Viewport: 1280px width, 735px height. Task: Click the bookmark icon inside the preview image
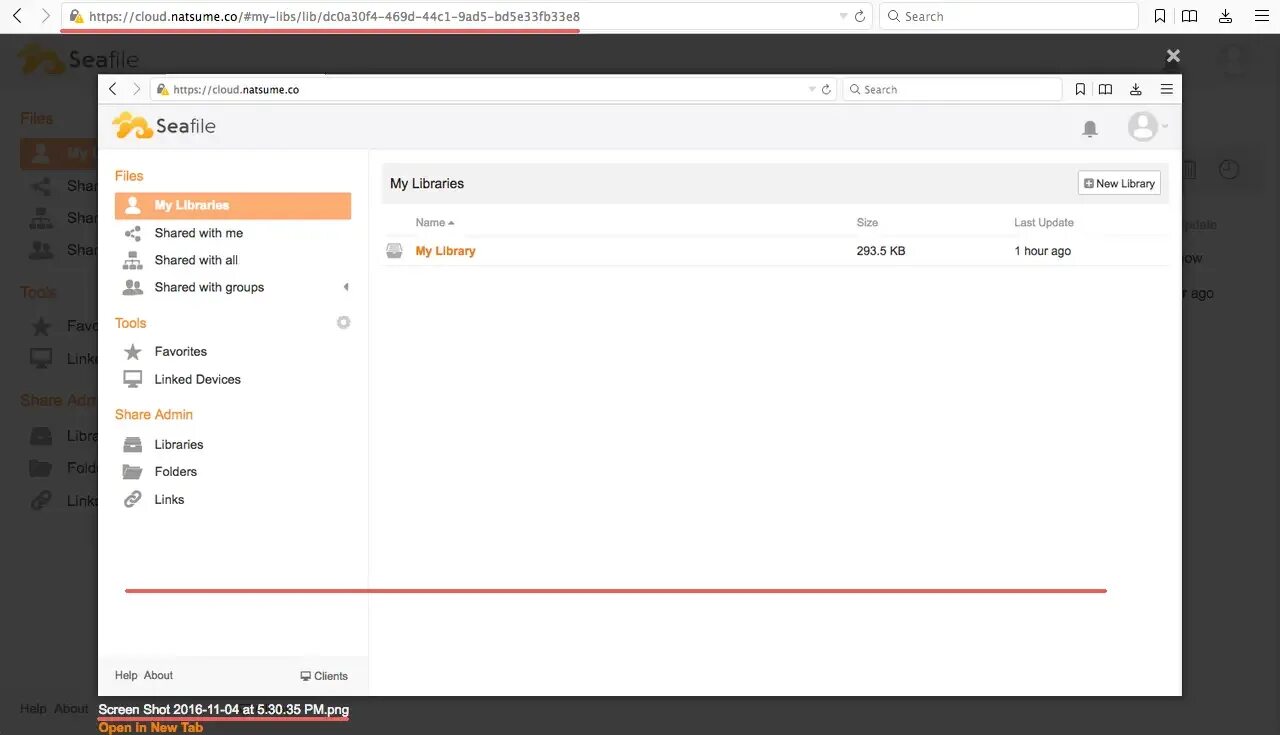1081,89
